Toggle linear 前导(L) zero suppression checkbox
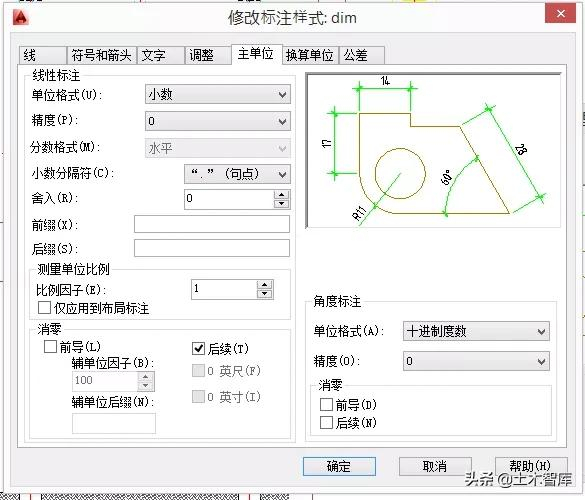Viewport: 585px width, 500px height. [50, 347]
